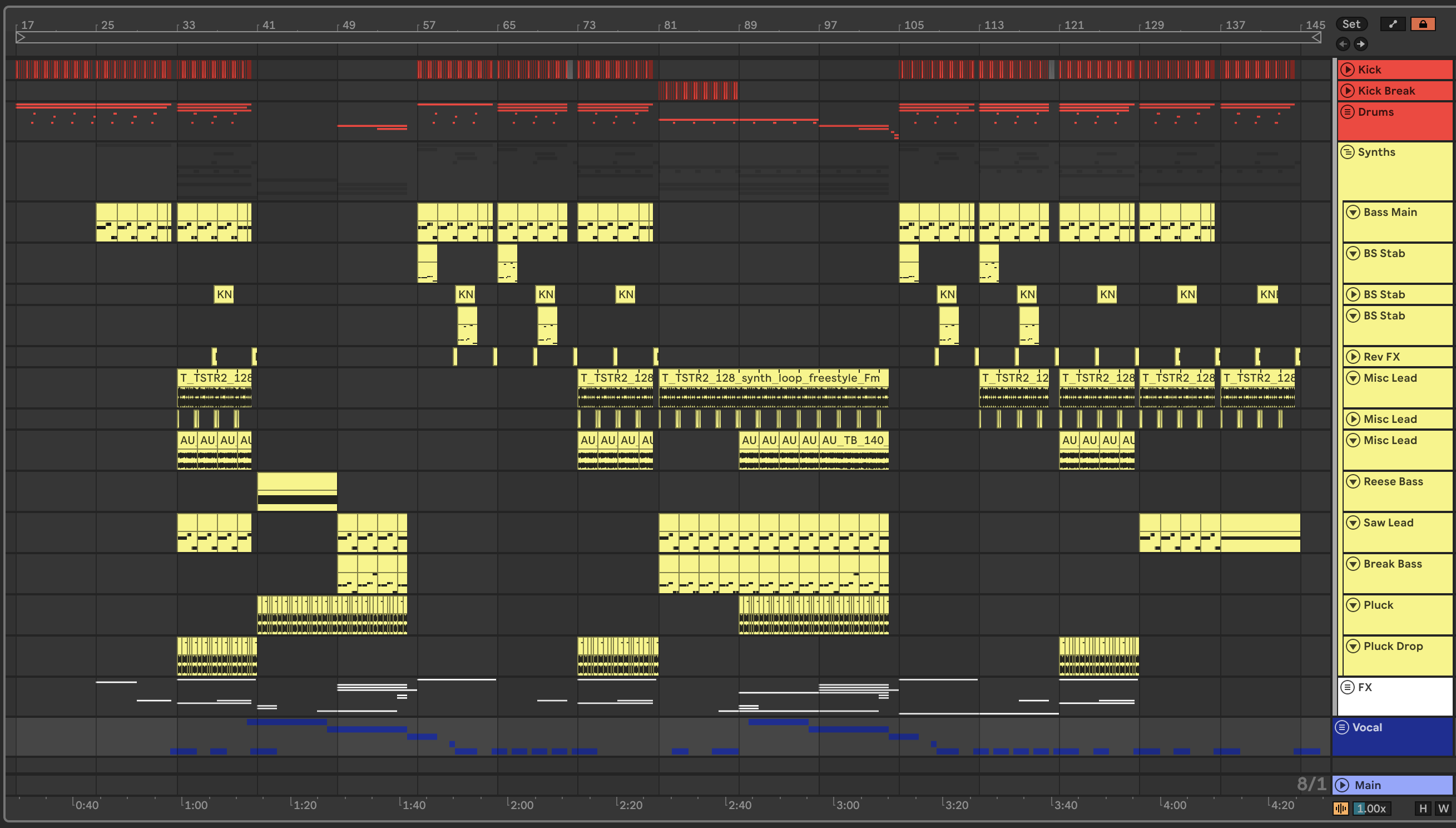Image resolution: width=1456 pixels, height=828 pixels.
Task: Toggle the automation lock button
Action: tap(1423, 24)
